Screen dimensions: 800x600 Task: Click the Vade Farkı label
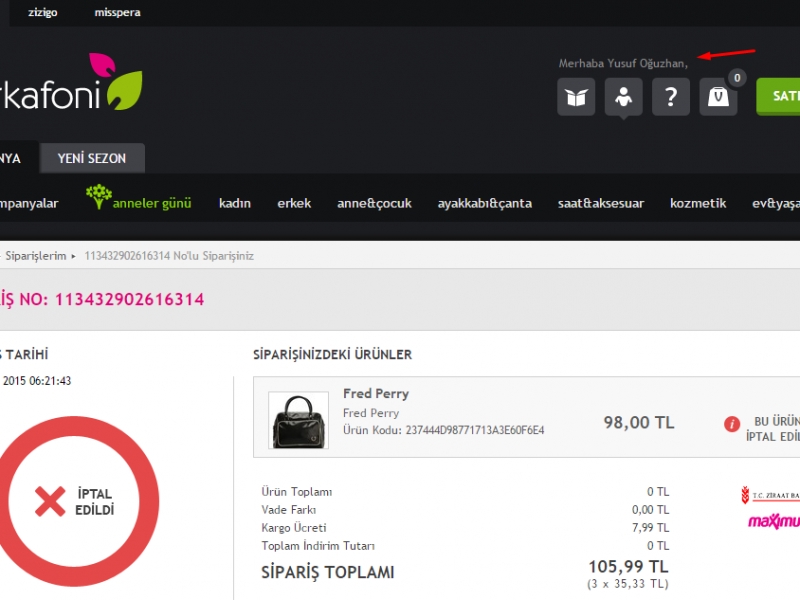289,510
